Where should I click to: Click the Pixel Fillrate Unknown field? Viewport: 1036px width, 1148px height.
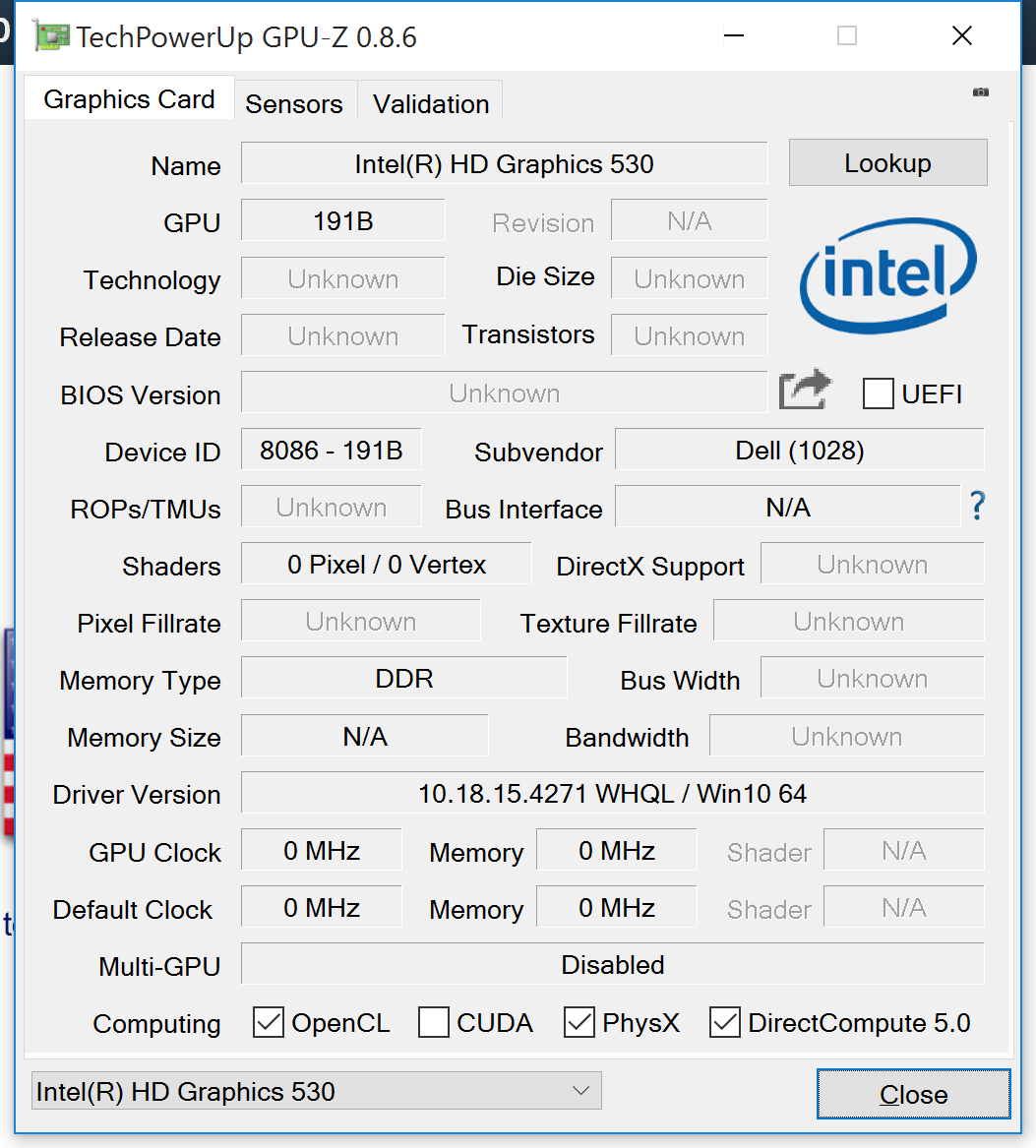[361, 621]
